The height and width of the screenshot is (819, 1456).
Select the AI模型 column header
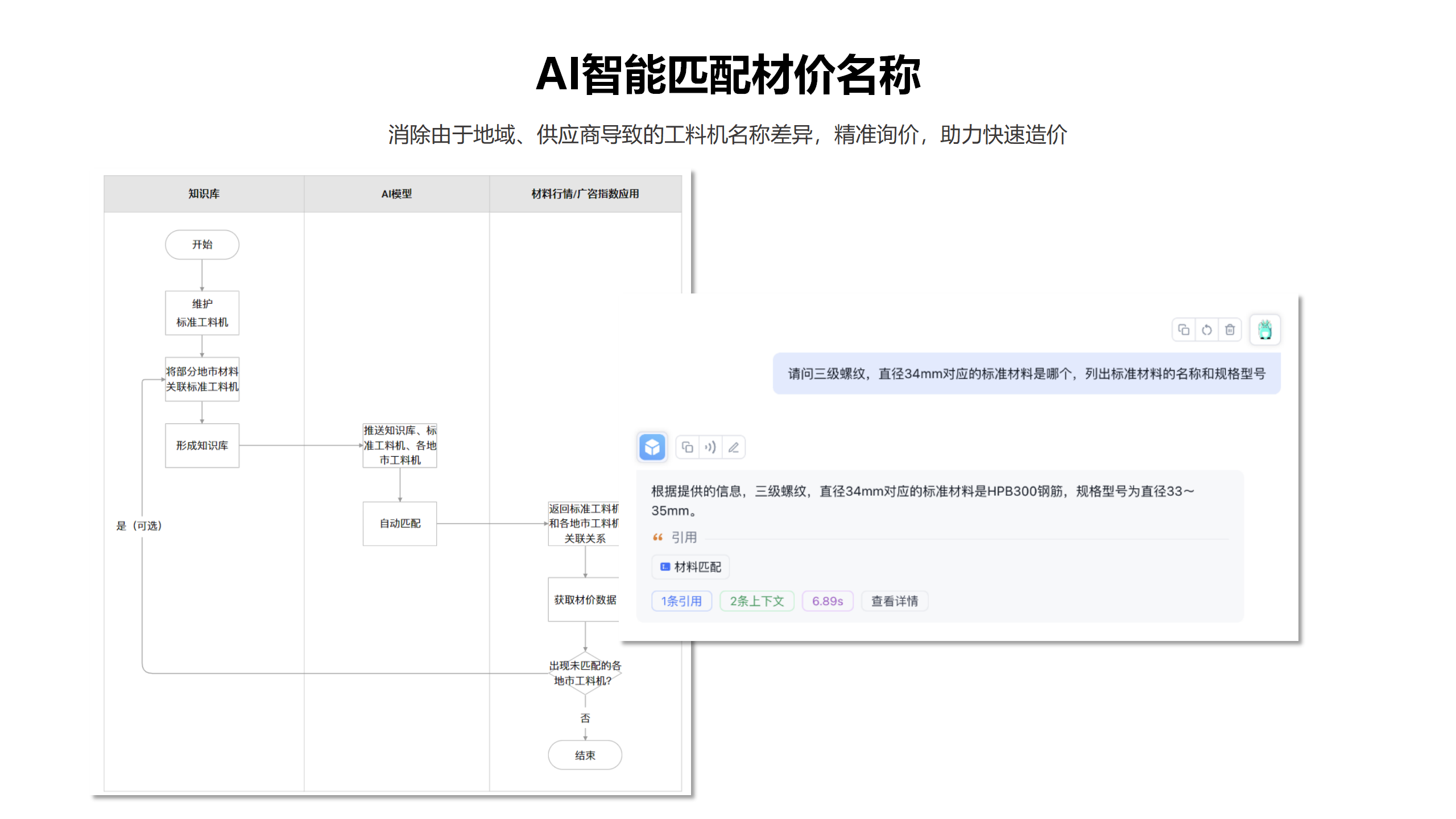(397, 193)
